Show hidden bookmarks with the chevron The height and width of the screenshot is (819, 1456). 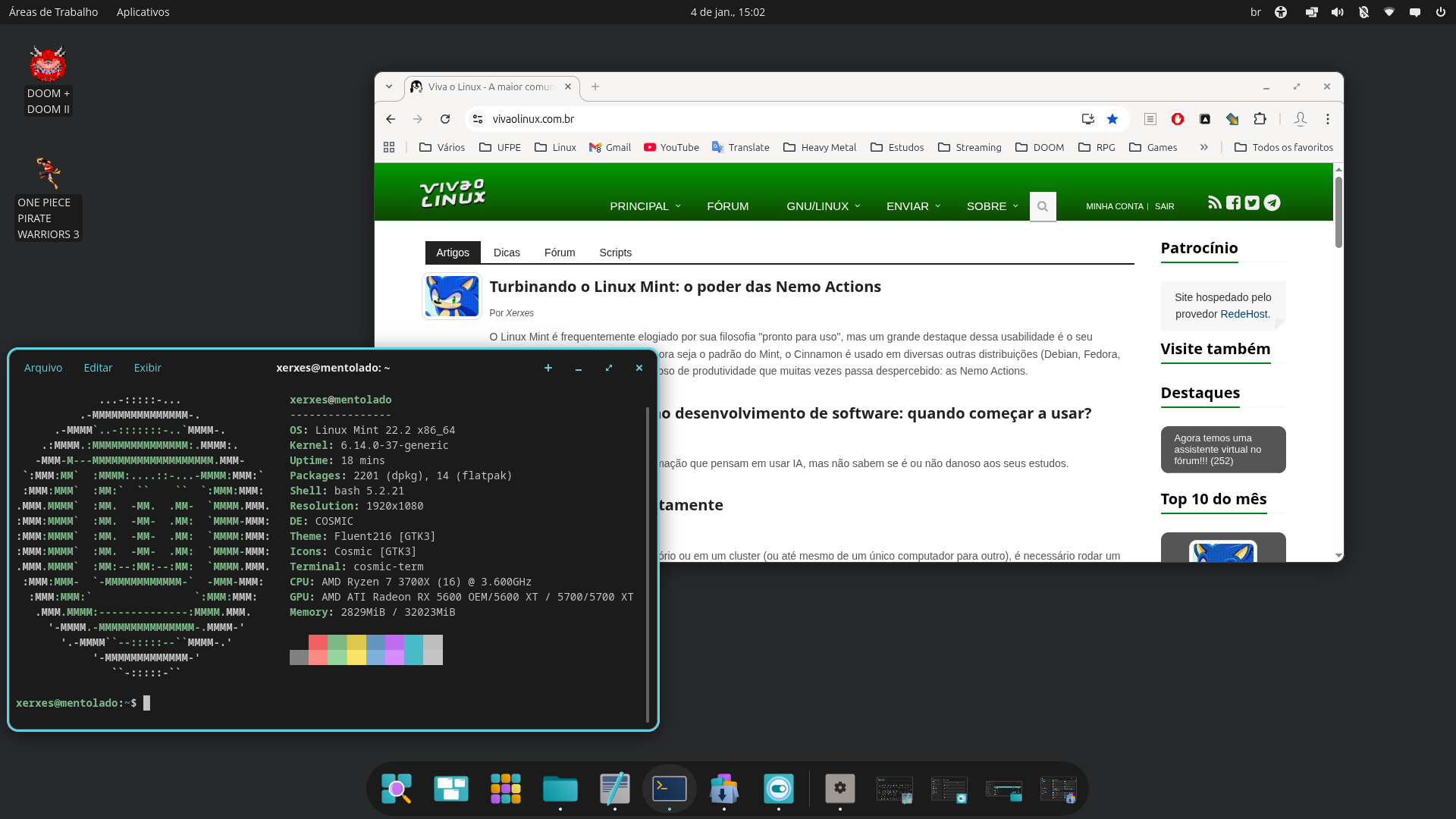[1203, 147]
